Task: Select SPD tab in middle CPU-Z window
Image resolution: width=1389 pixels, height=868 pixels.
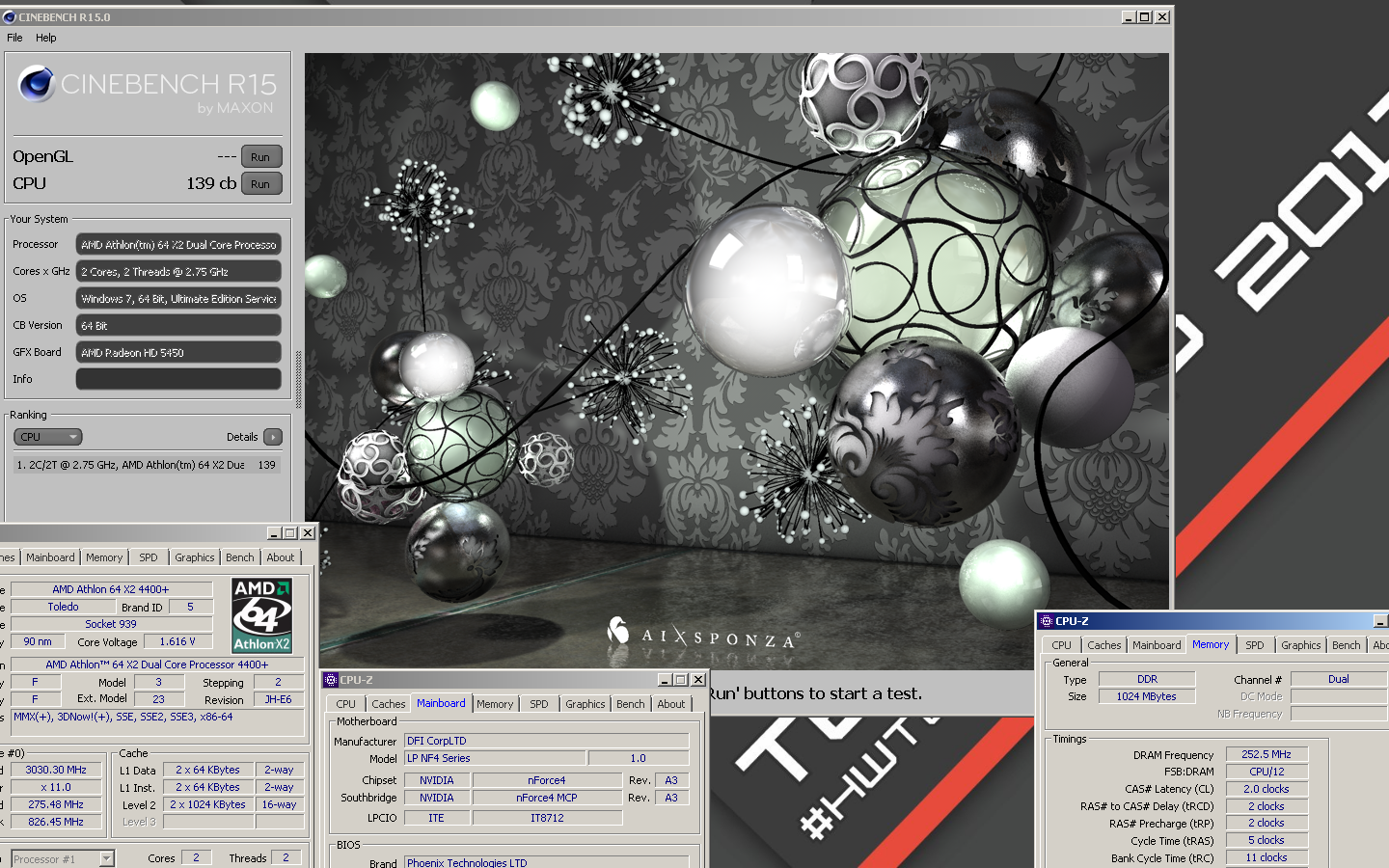Action: pos(539,704)
